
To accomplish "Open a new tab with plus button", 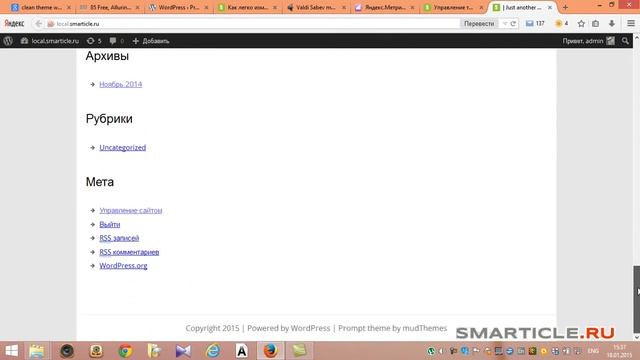I will (565, 7).
